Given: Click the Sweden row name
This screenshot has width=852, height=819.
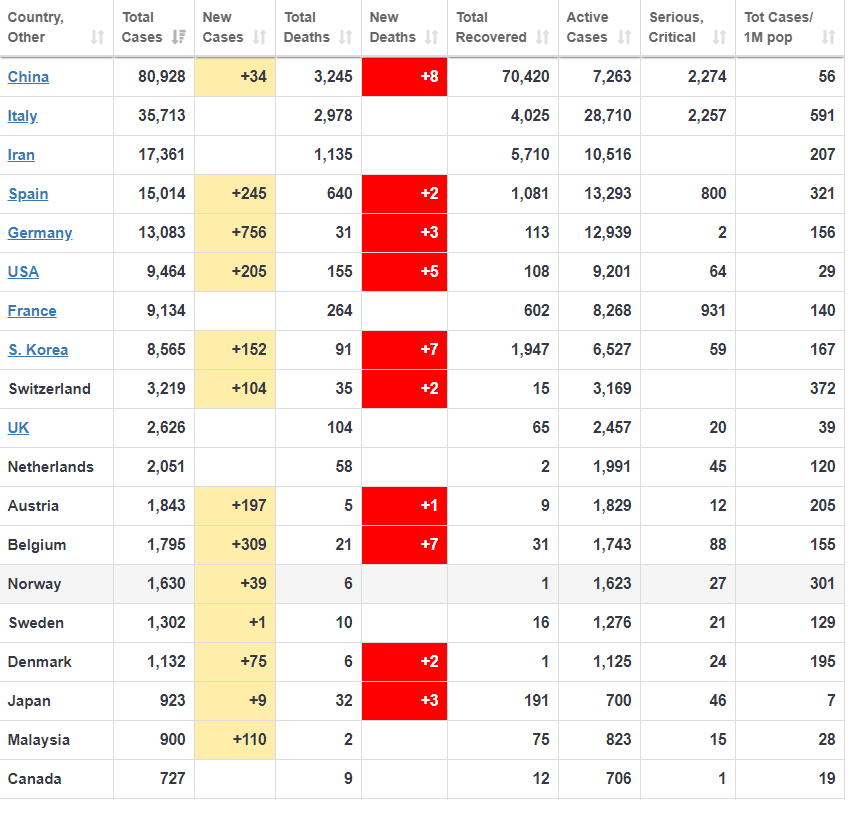Looking at the screenshot, I should pyautogui.click(x=36, y=623).
